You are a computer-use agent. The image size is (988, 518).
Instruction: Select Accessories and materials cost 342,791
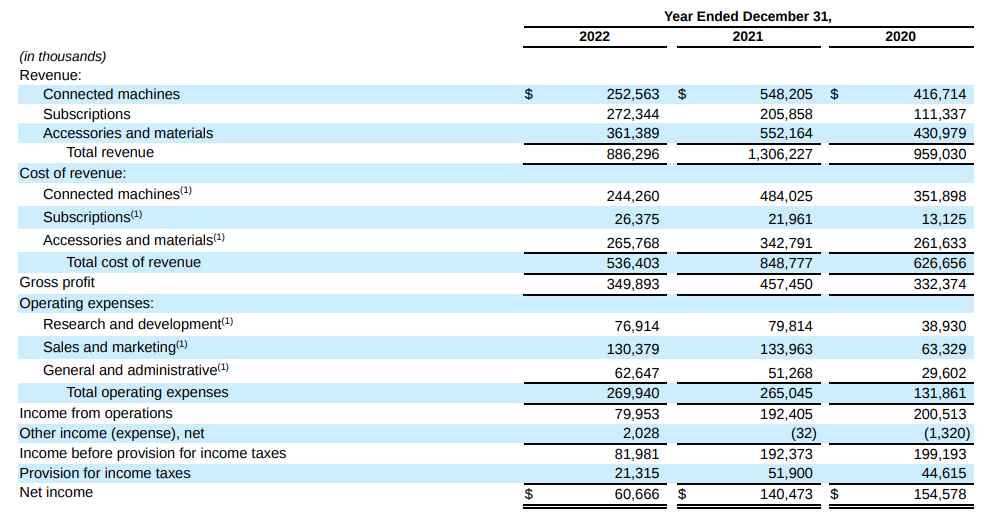point(786,243)
